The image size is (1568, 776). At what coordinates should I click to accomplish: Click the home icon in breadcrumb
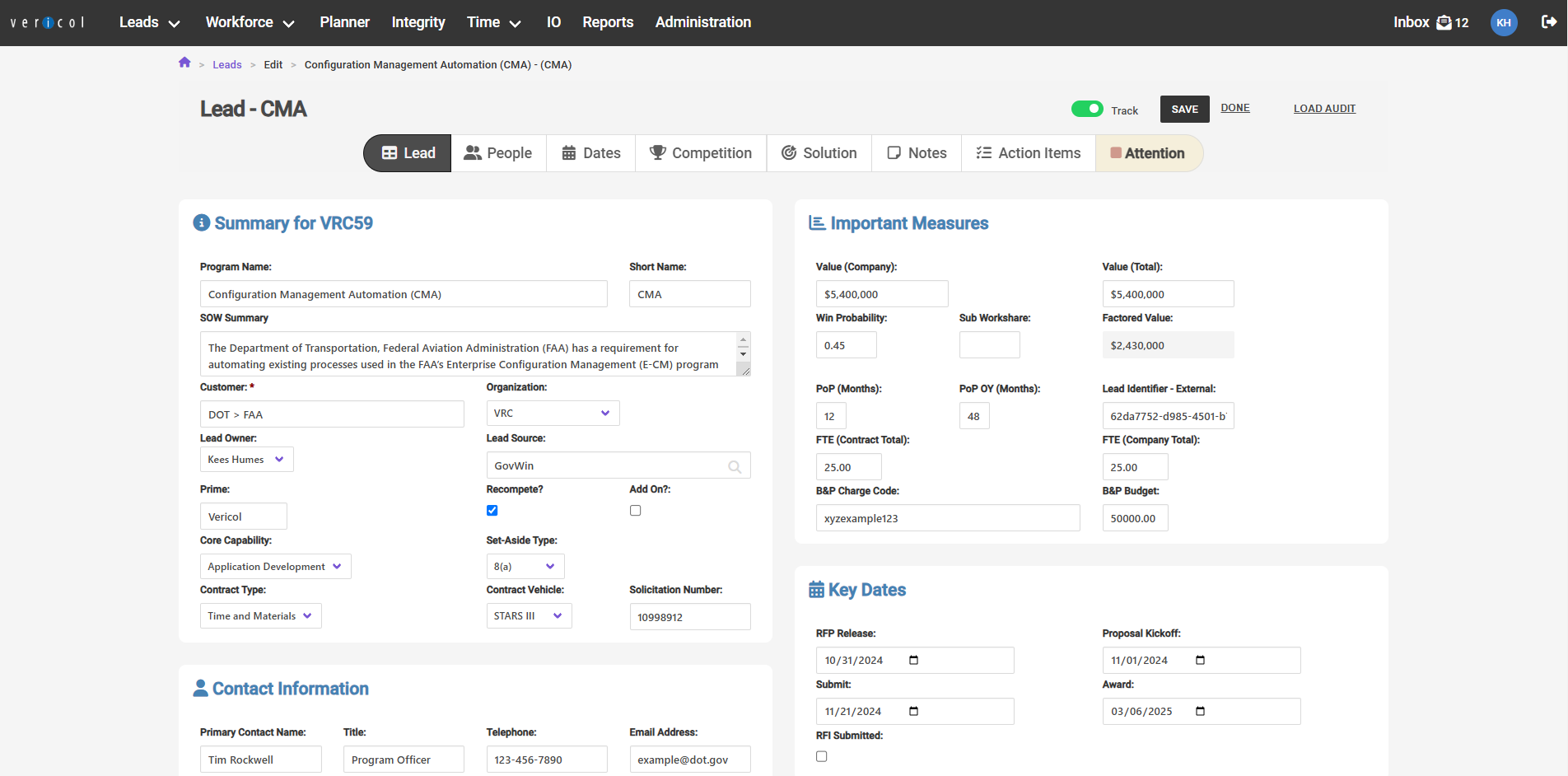click(184, 63)
